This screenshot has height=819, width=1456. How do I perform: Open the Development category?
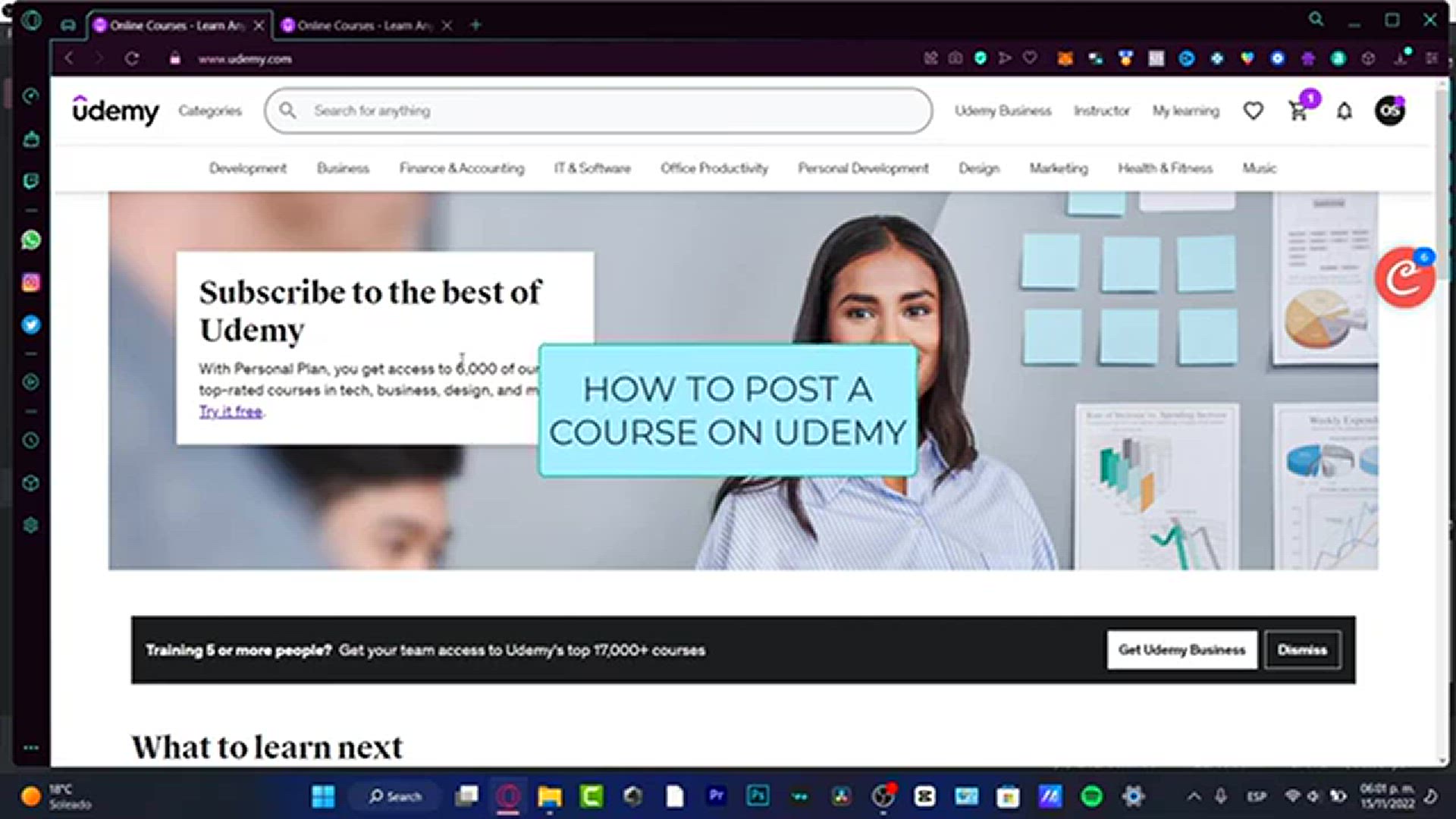pyautogui.click(x=248, y=168)
